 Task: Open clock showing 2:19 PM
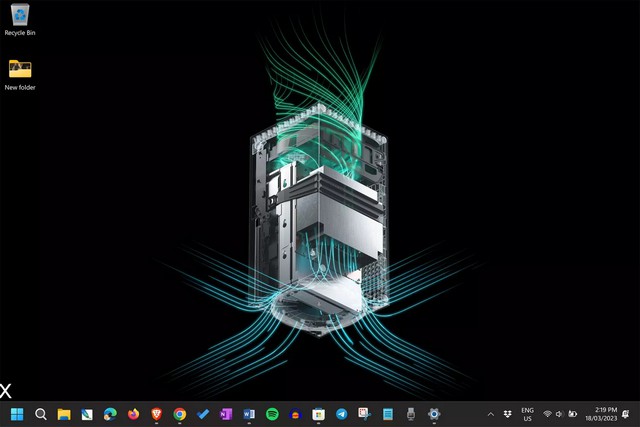601,414
